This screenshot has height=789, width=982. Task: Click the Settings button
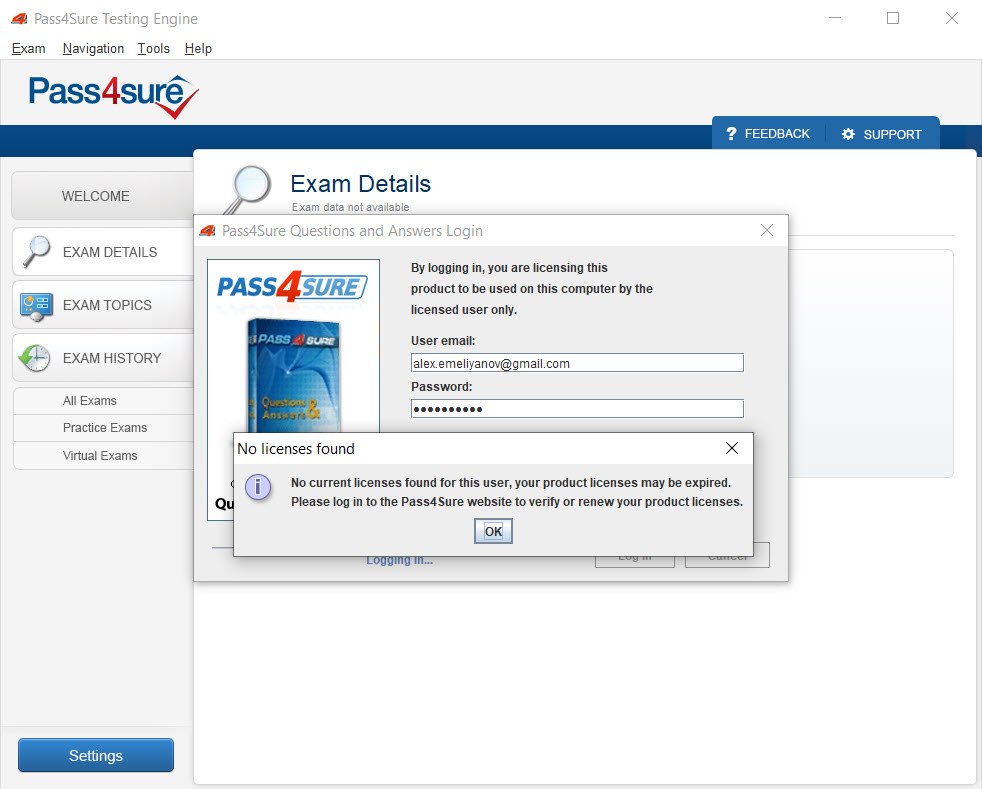click(96, 755)
